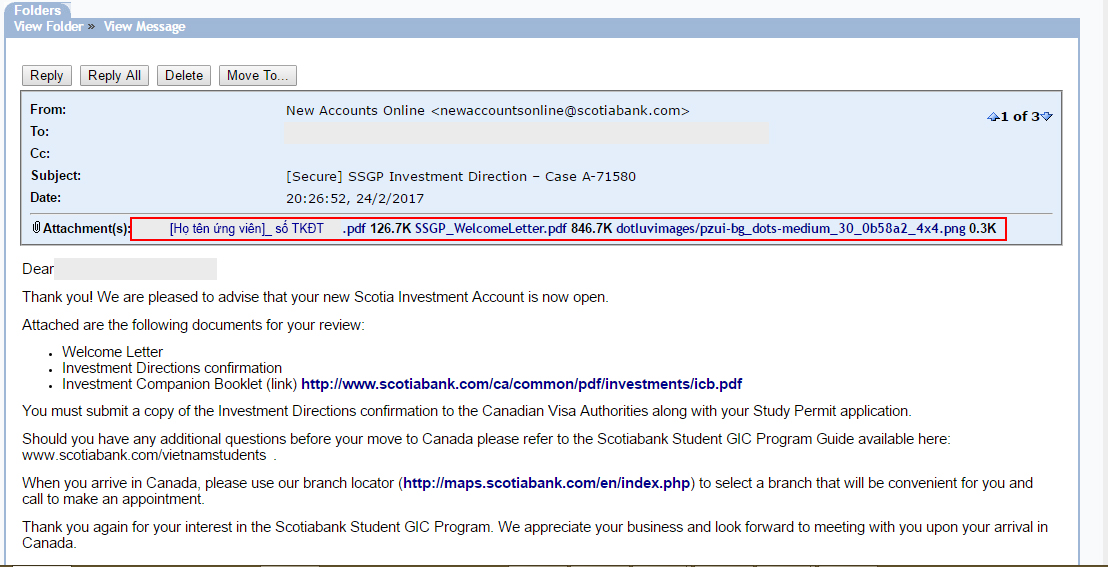Go to View Folder breadcrumb
The height and width of the screenshot is (567, 1108).
(48, 27)
